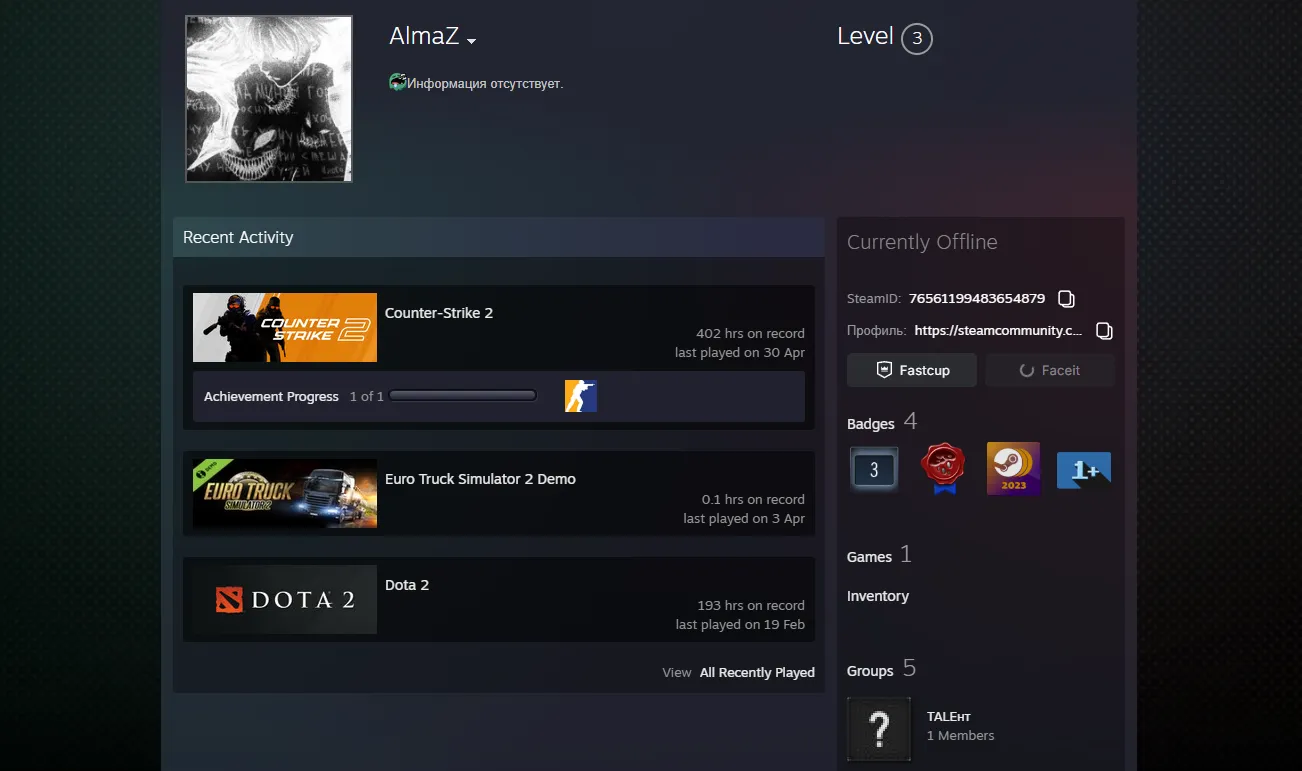Click the Level 3 circle next to Level
This screenshot has width=1302, height=771.
pyautogui.click(x=916, y=39)
